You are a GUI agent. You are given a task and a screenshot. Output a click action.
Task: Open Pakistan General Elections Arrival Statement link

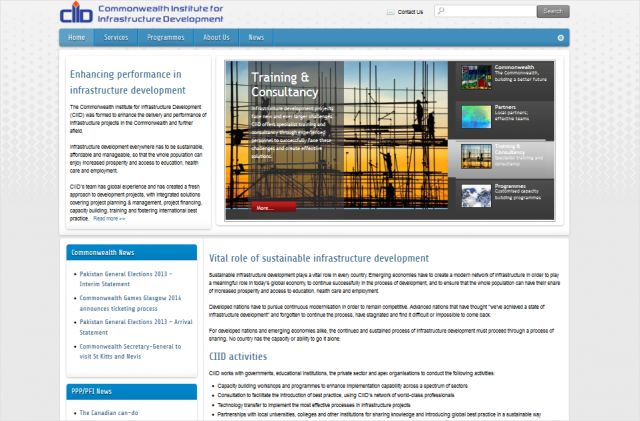click(136, 327)
